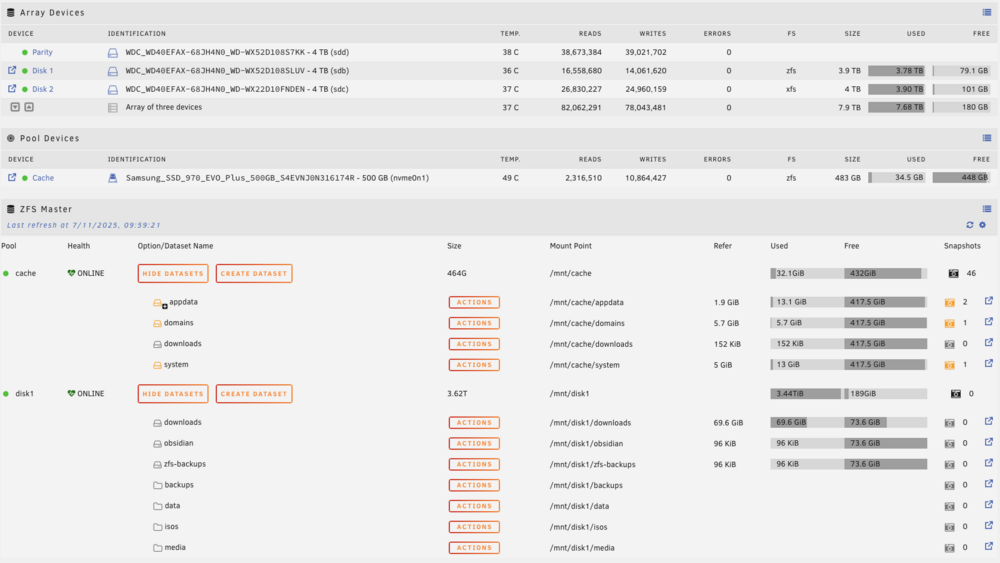1000x563 pixels.
Task: Open the Cache device link
Action: (x=43, y=178)
